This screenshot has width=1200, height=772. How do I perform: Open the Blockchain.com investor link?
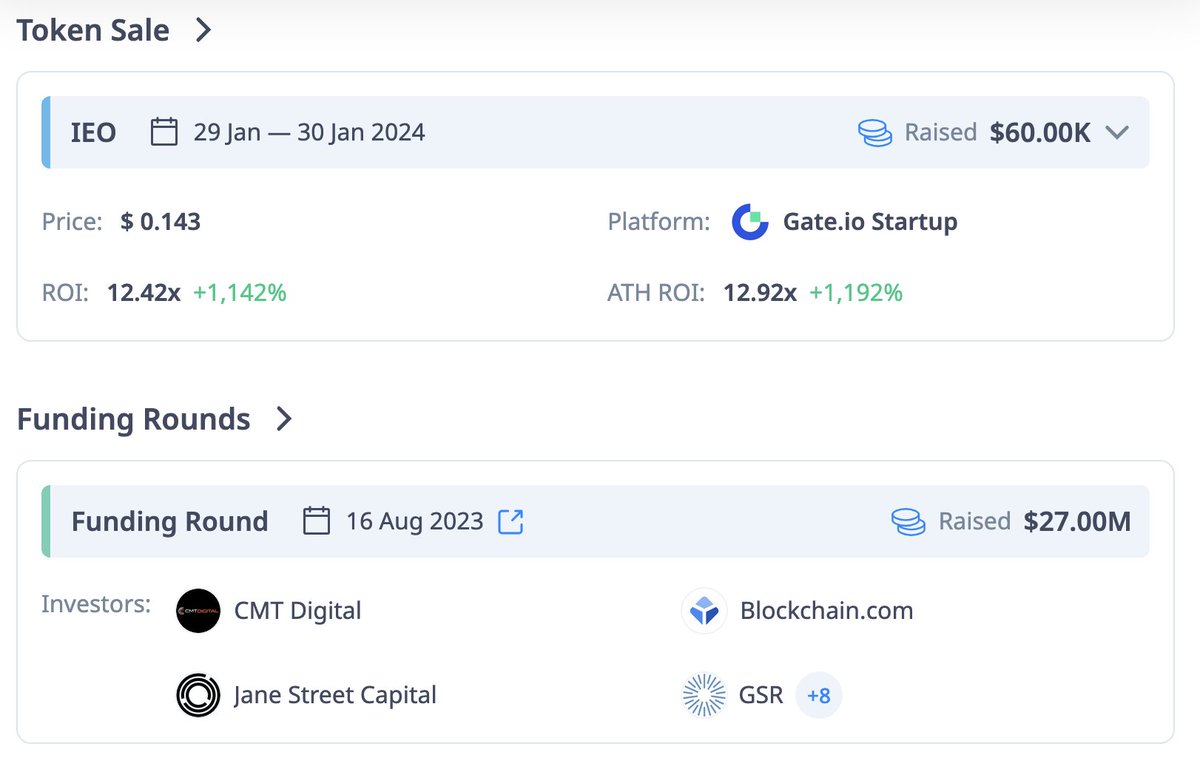click(x=827, y=610)
